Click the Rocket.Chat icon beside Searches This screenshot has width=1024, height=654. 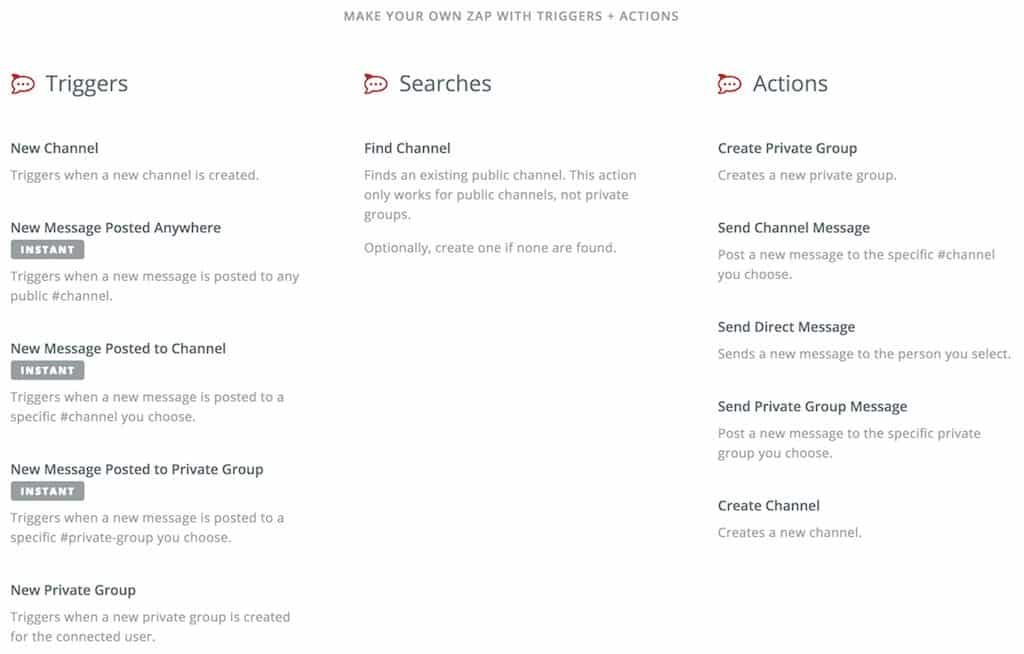(376, 84)
